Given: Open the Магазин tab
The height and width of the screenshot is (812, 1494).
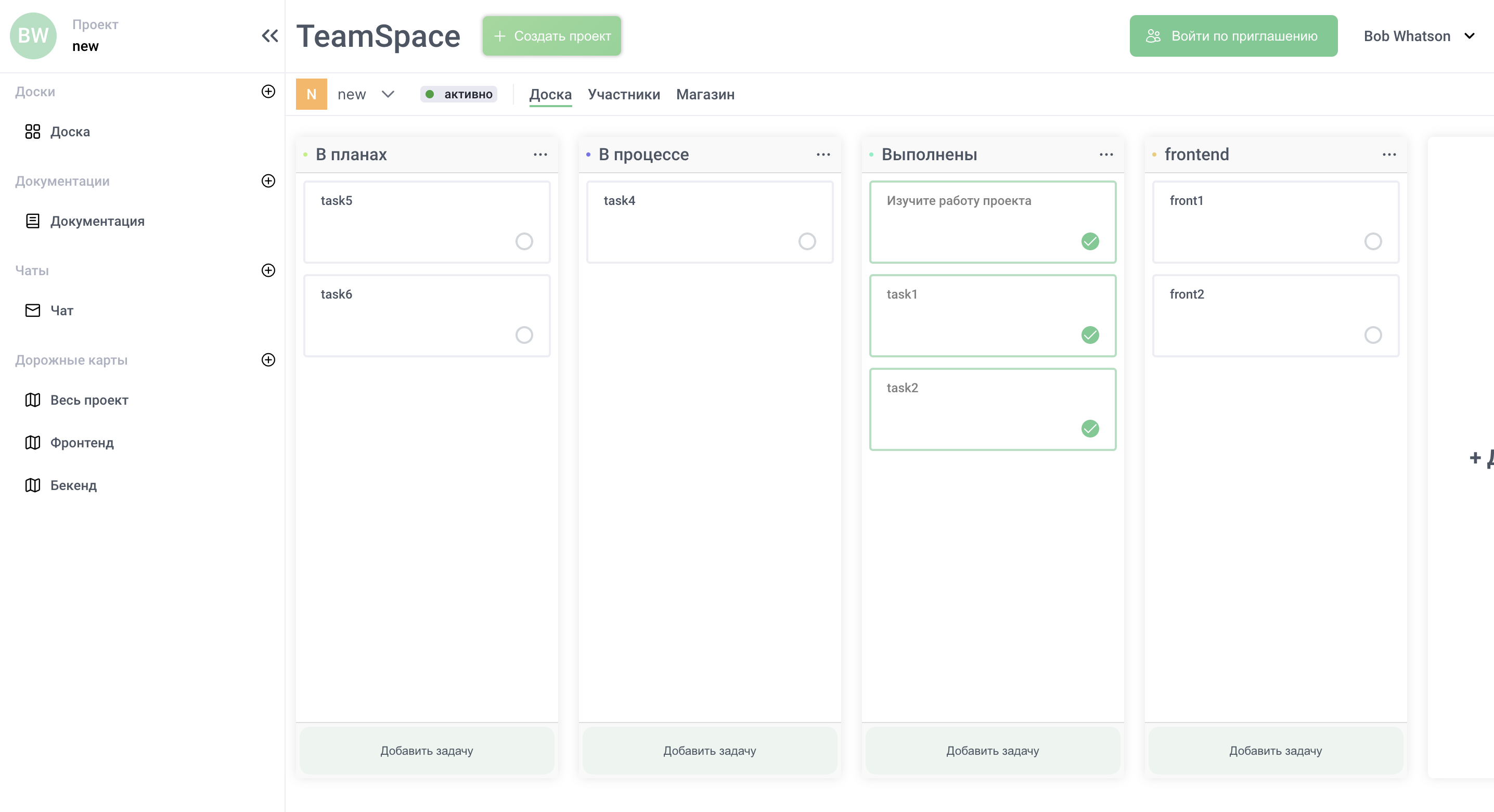Looking at the screenshot, I should tap(705, 95).
